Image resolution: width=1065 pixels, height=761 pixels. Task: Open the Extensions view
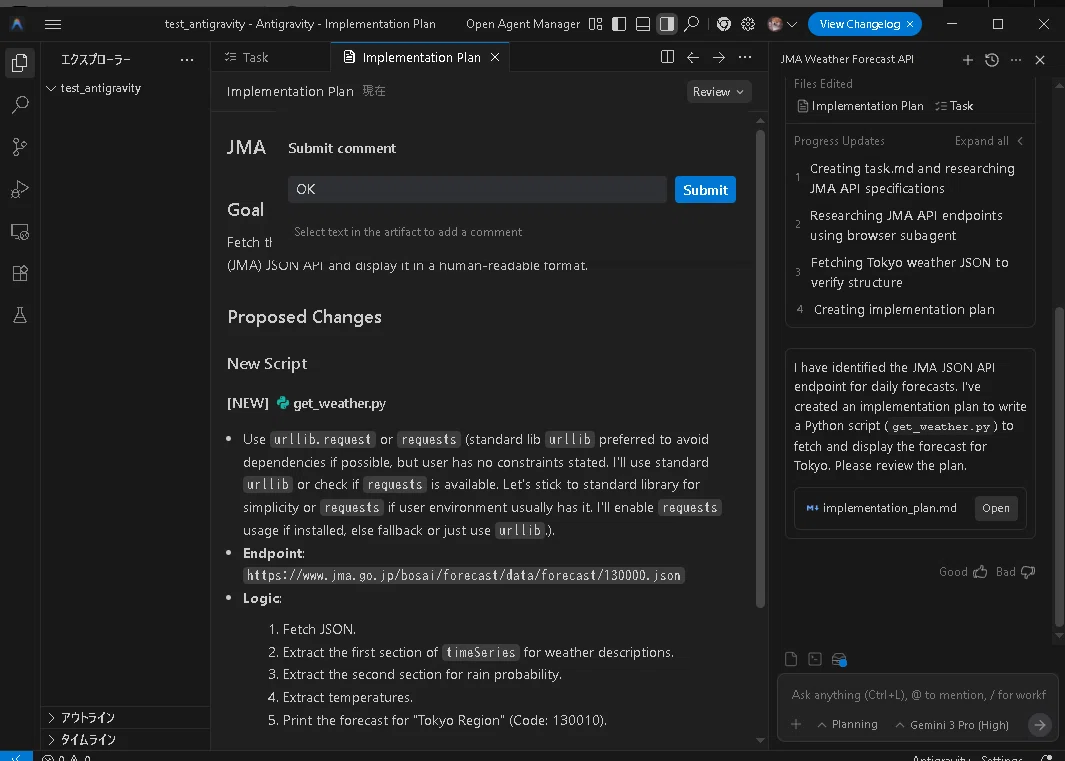[x=20, y=273]
